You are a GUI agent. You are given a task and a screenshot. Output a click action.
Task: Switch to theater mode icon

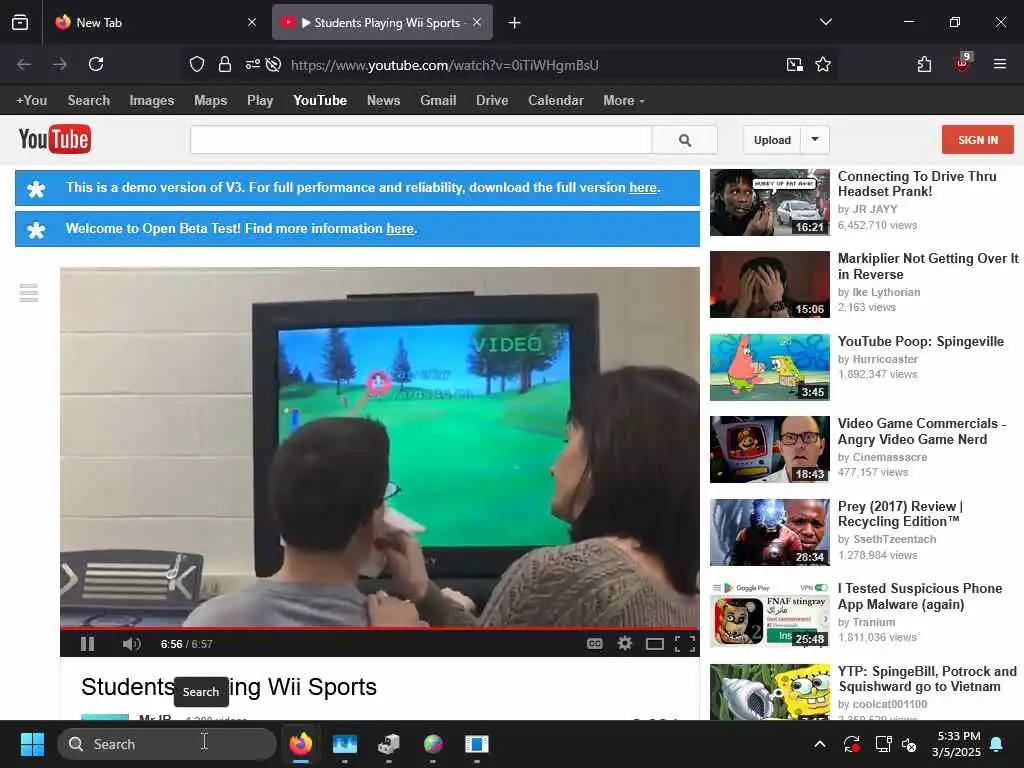coord(655,645)
